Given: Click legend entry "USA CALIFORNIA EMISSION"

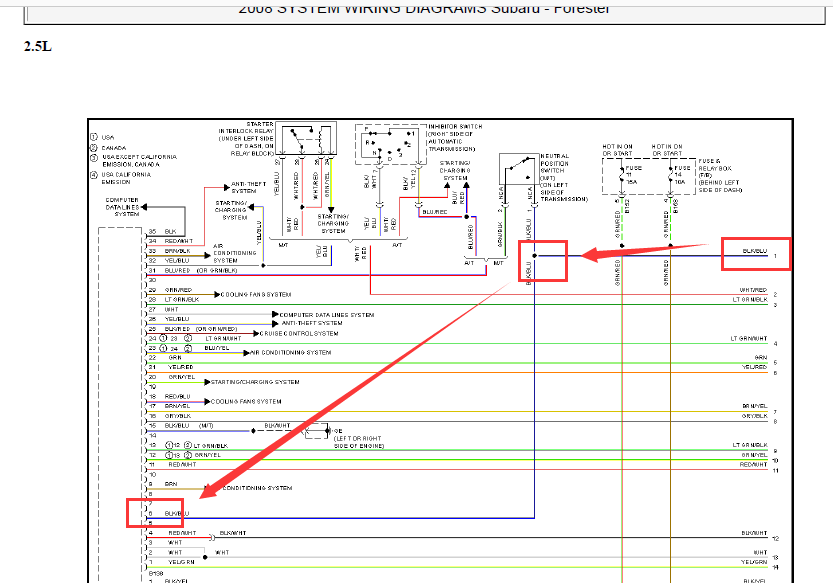Looking at the screenshot, I should pyautogui.click(x=121, y=178).
